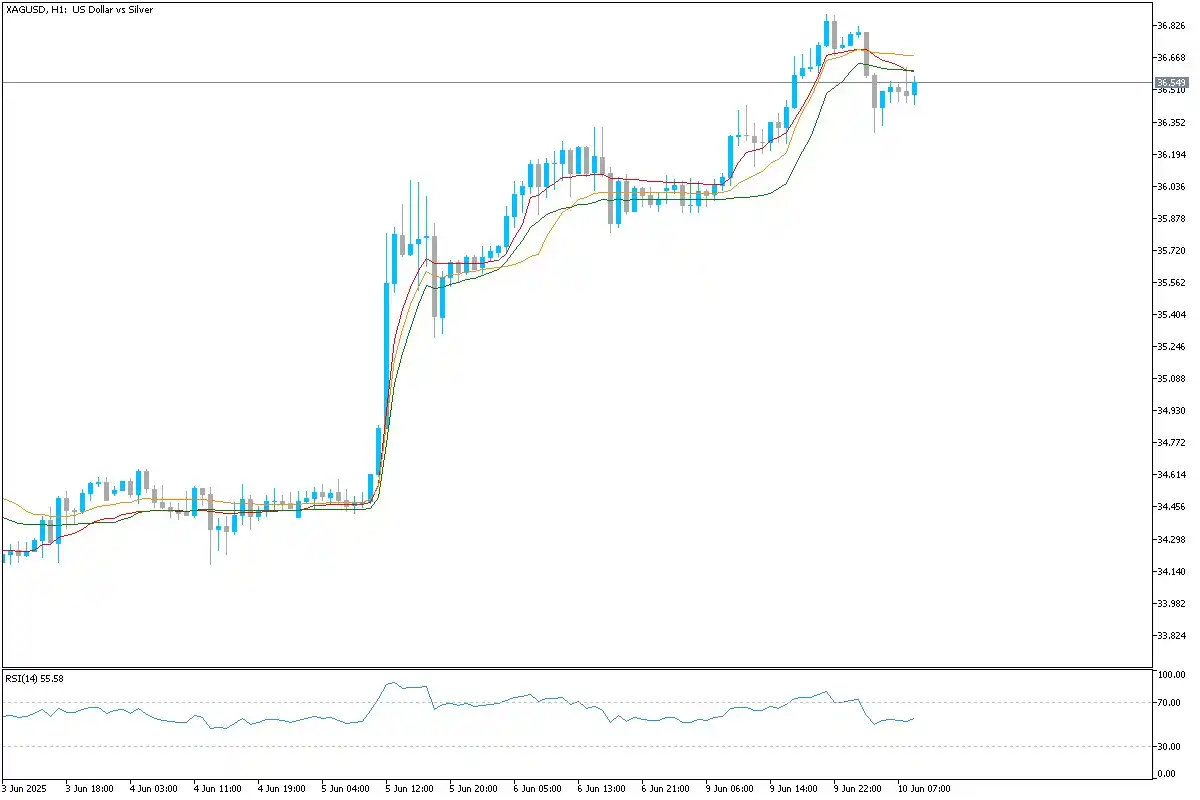Click the 34.614 price axis label
Viewport: 1200px width, 800px height.
click(1171, 475)
